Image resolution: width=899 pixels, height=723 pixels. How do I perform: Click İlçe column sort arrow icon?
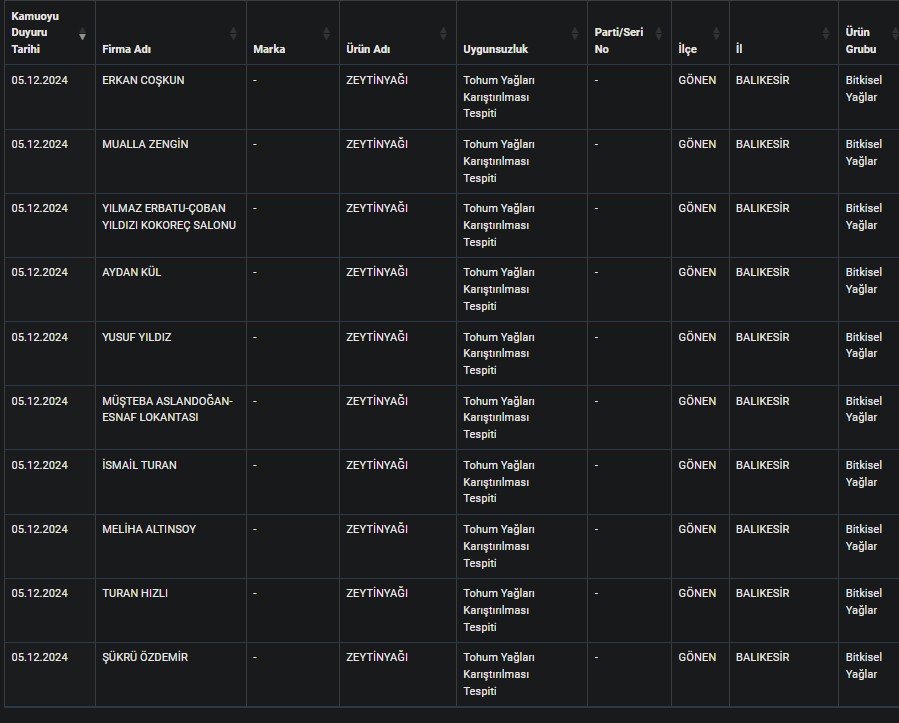click(x=716, y=34)
